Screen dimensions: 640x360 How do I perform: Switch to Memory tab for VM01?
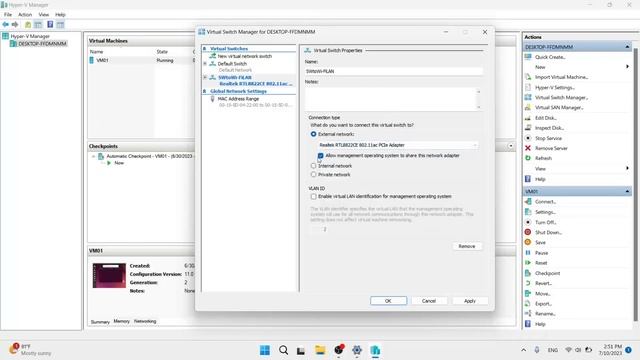tap(122, 322)
